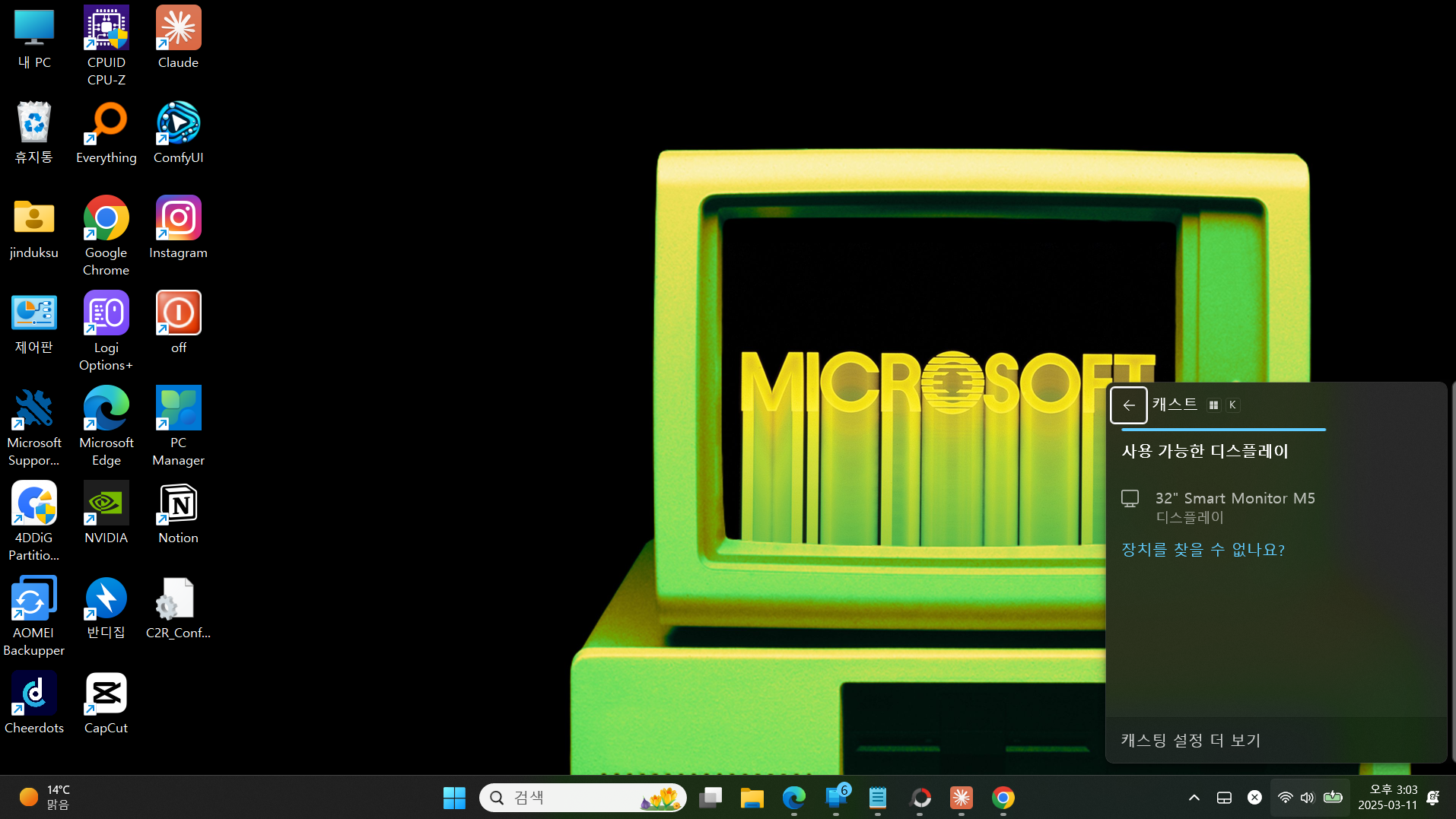Image resolution: width=1456 pixels, height=819 pixels.
Task: Open the Windows Start menu
Action: click(454, 798)
